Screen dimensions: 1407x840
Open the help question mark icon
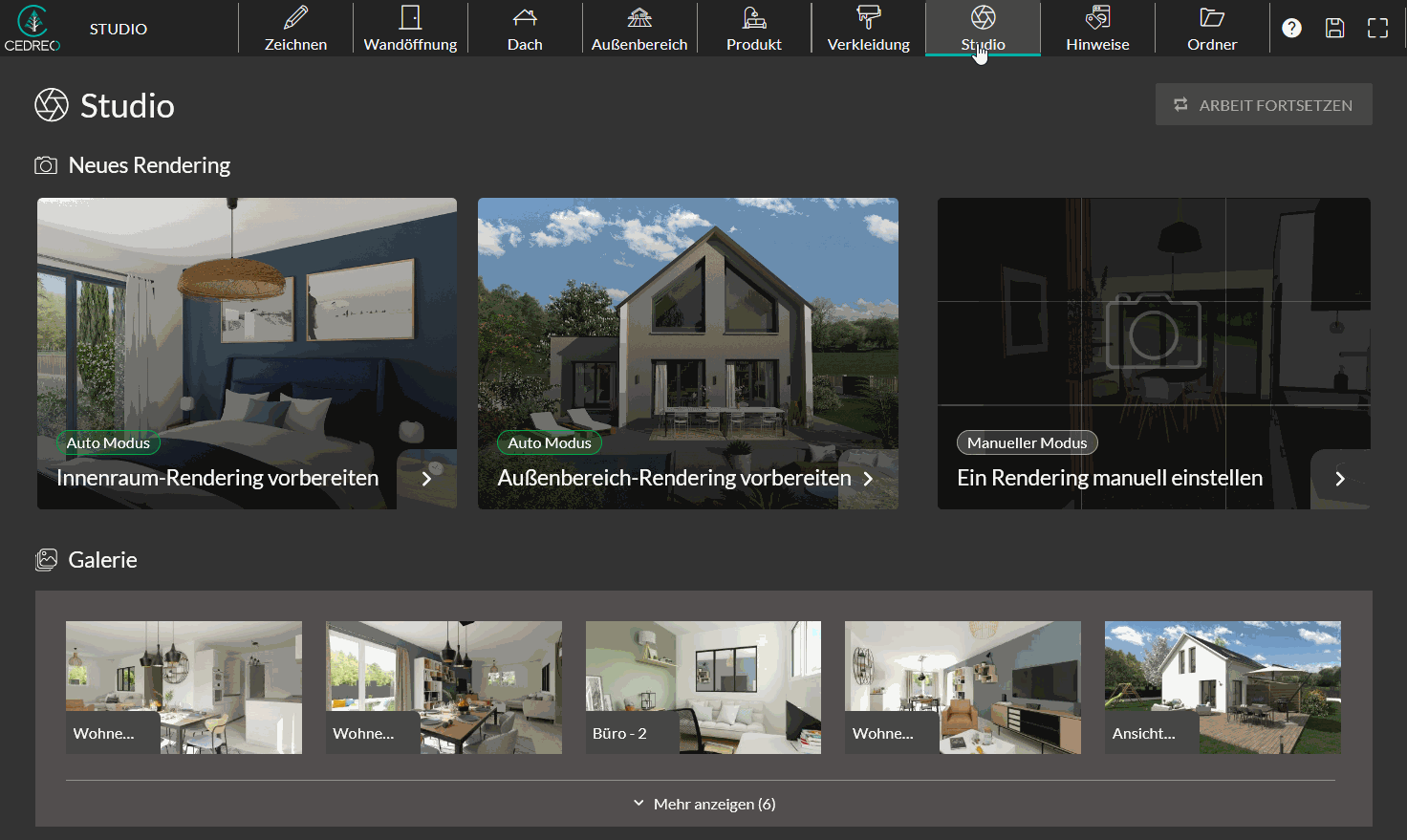[1291, 29]
